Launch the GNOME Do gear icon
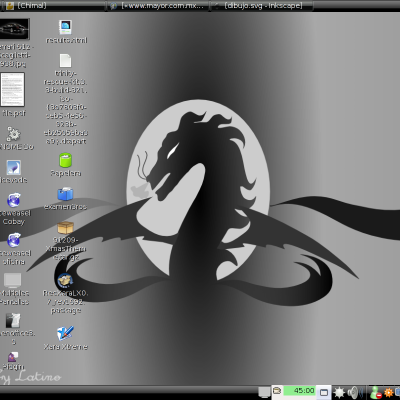The image size is (400, 400). tap(14, 134)
